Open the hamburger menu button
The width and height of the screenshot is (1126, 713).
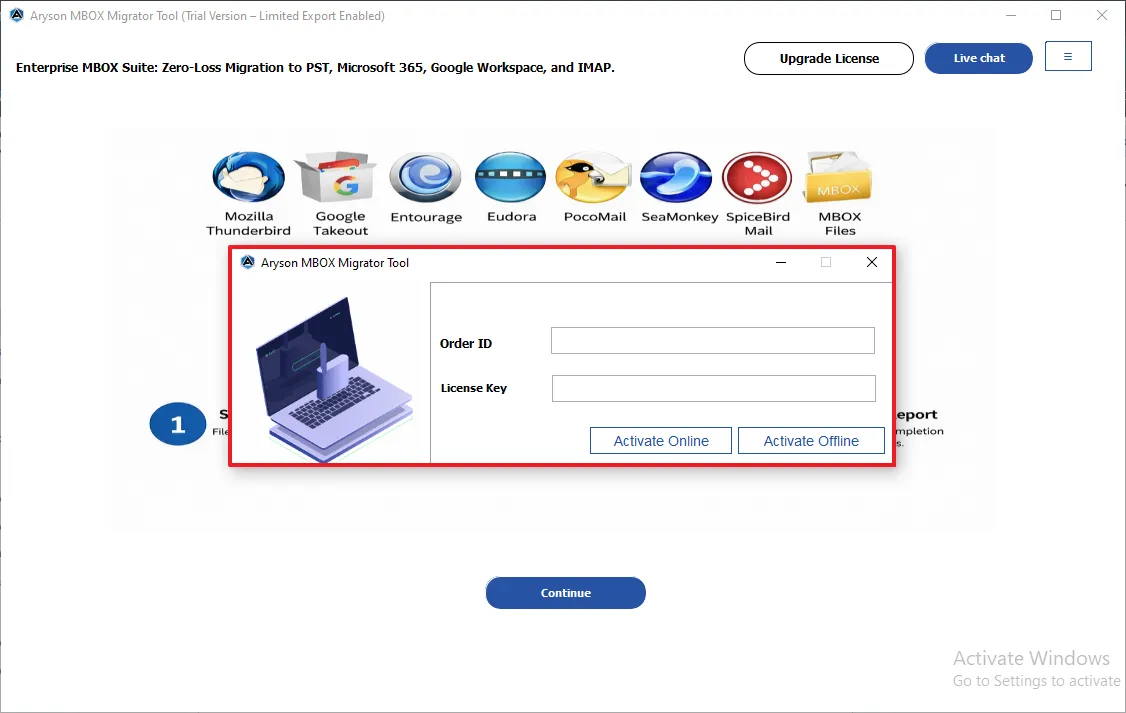(x=1068, y=57)
